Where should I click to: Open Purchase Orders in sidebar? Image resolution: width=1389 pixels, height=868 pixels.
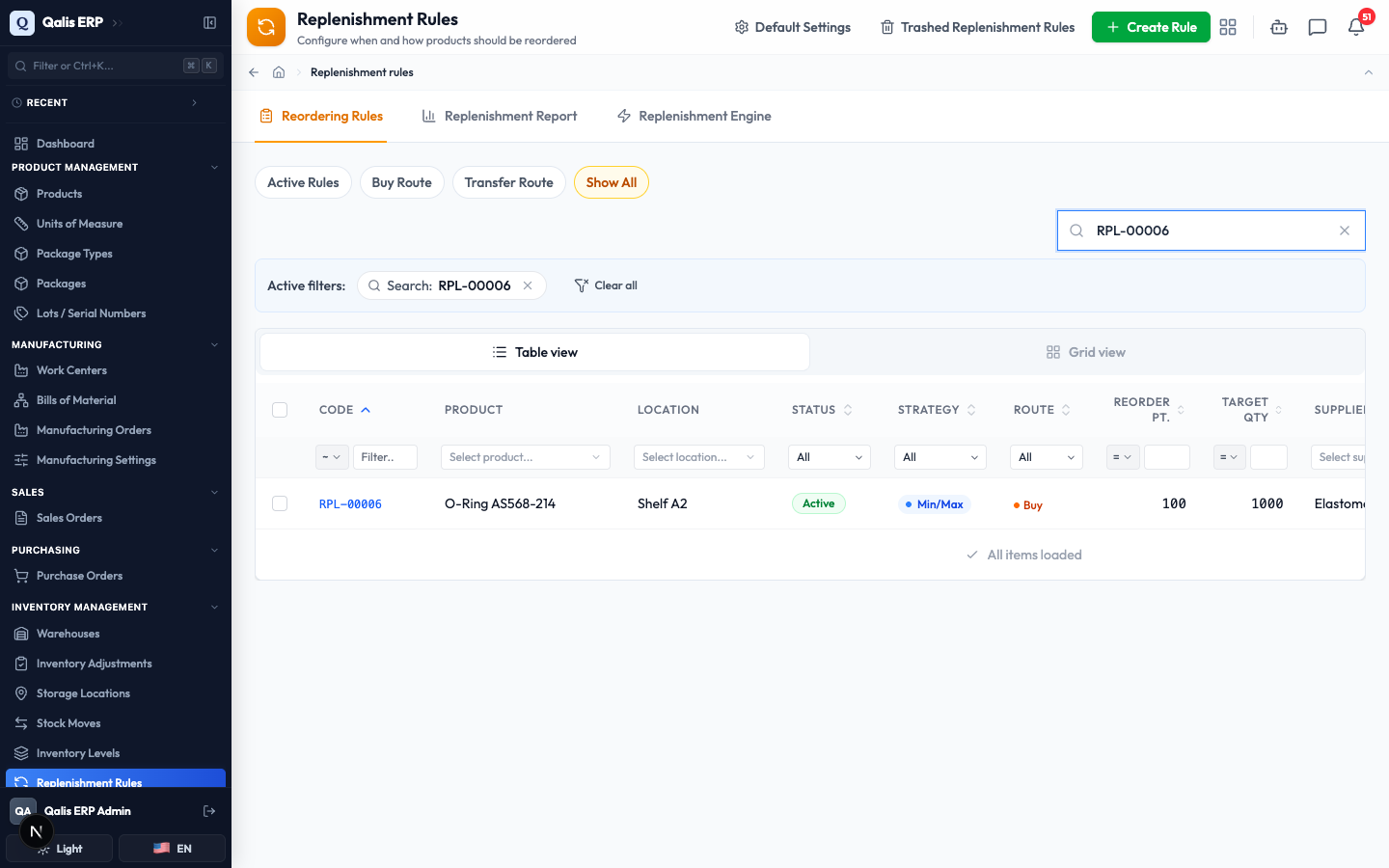coord(116,576)
